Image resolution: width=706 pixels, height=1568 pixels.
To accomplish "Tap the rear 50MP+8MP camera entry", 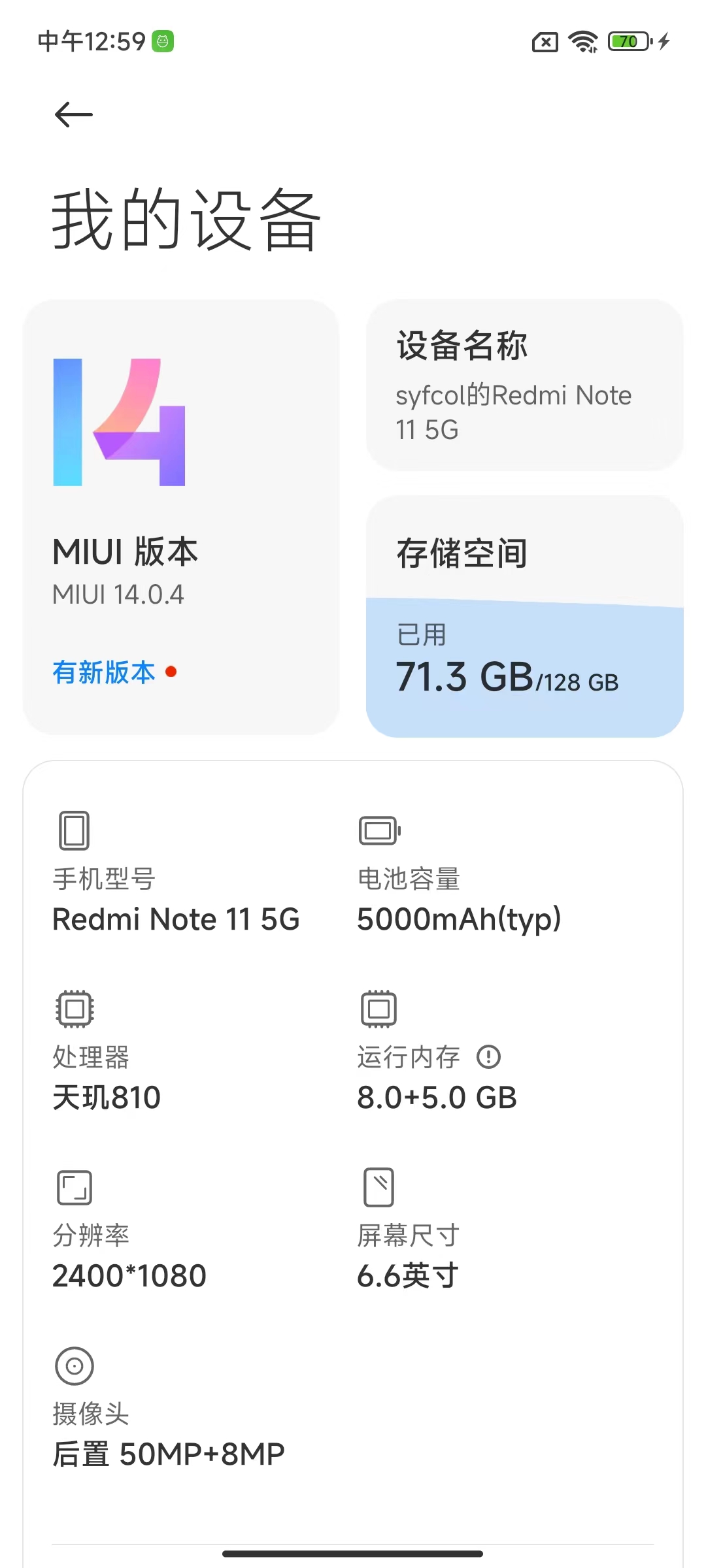I will click(169, 1454).
